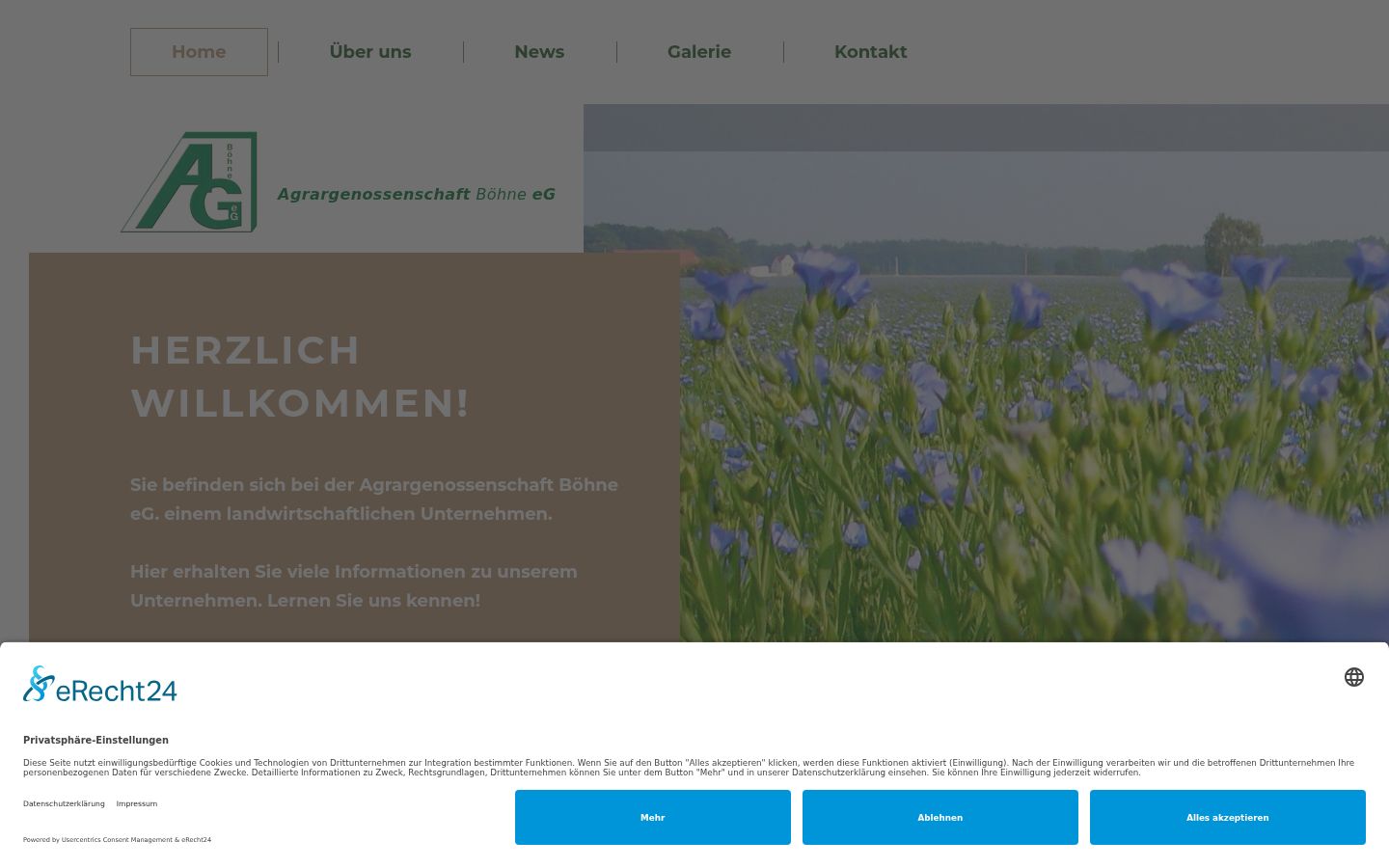1389x868 pixels.
Task: Open the Impressum link
Action: [x=137, y=803]
